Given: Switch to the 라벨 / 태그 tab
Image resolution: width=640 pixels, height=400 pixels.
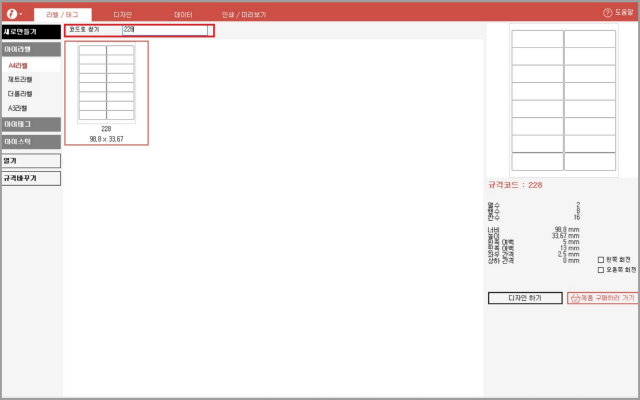Looking at the screenshot, I should (62, 15).
